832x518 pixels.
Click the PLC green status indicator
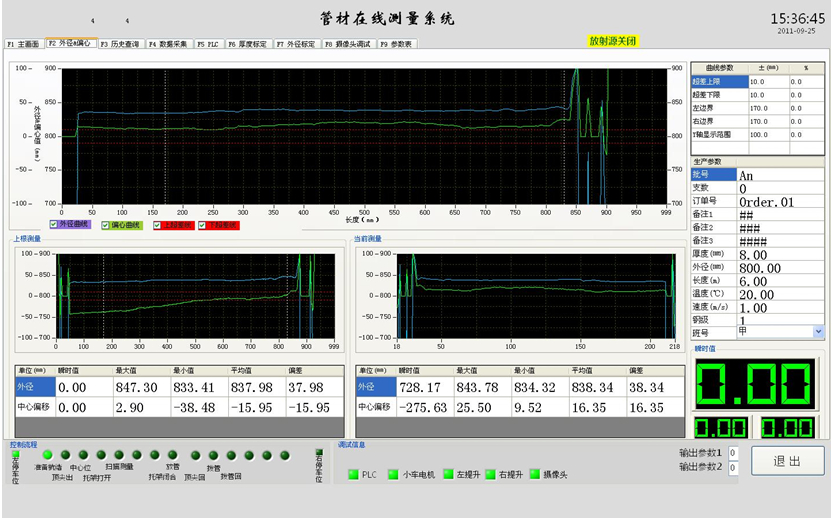pyautogui.click(x=353, y=474)
